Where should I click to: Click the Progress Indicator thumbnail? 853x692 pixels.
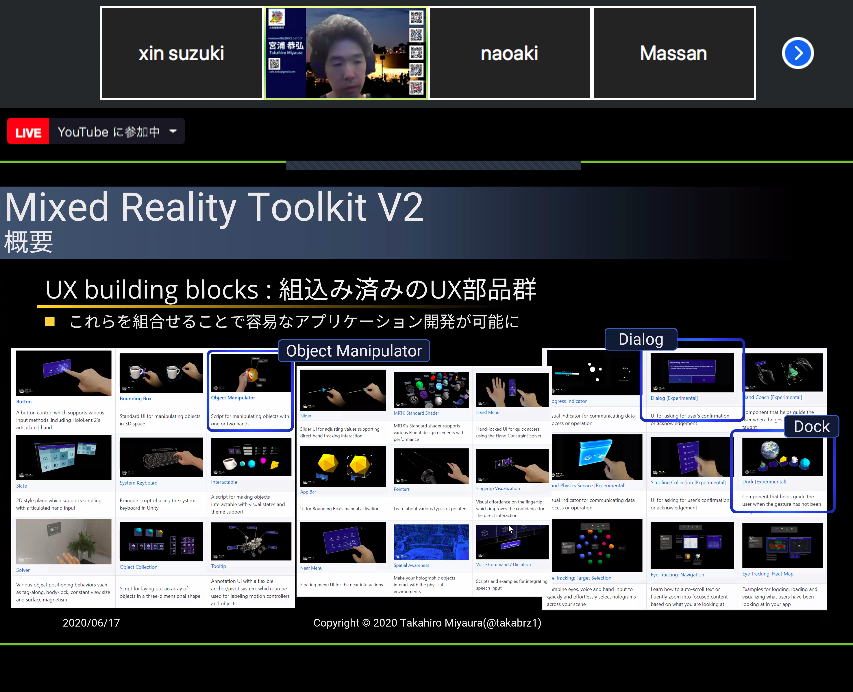597,373
